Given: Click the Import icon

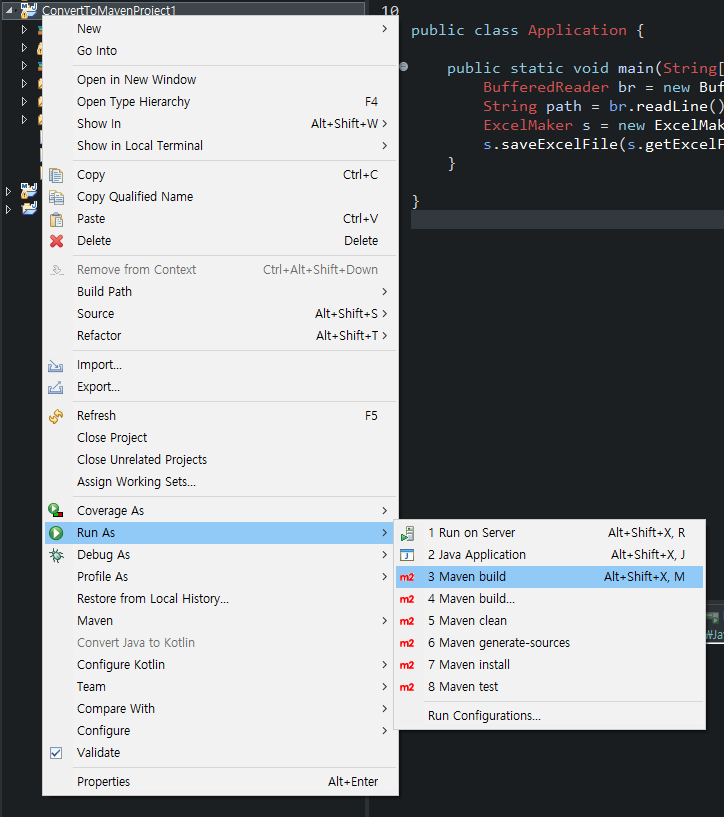Looking at the screenshot, I should tap(56, 365).
